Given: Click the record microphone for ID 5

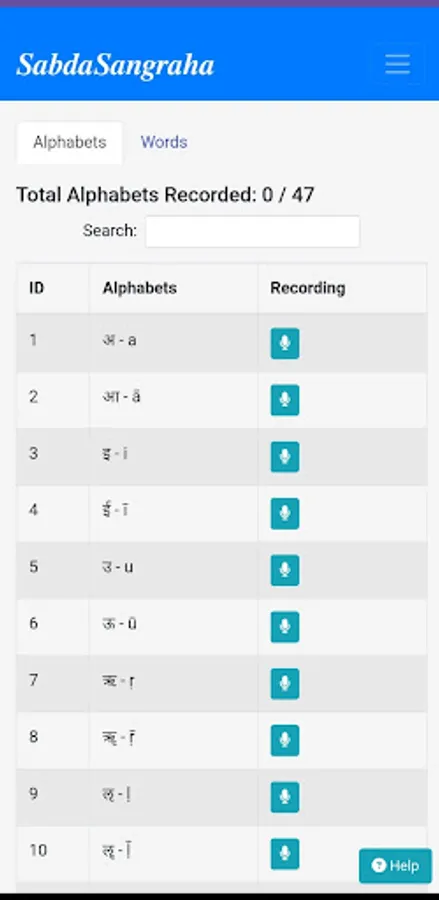Looking at the screenshot, I should [285, 571].
